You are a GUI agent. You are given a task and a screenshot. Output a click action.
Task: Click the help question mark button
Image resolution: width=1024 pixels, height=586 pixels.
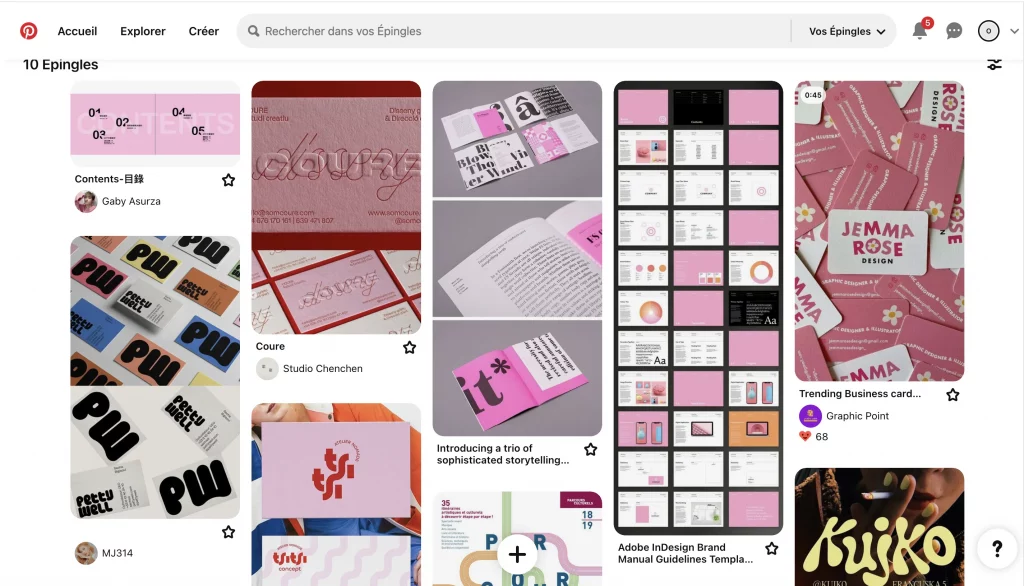click(997, 549)
